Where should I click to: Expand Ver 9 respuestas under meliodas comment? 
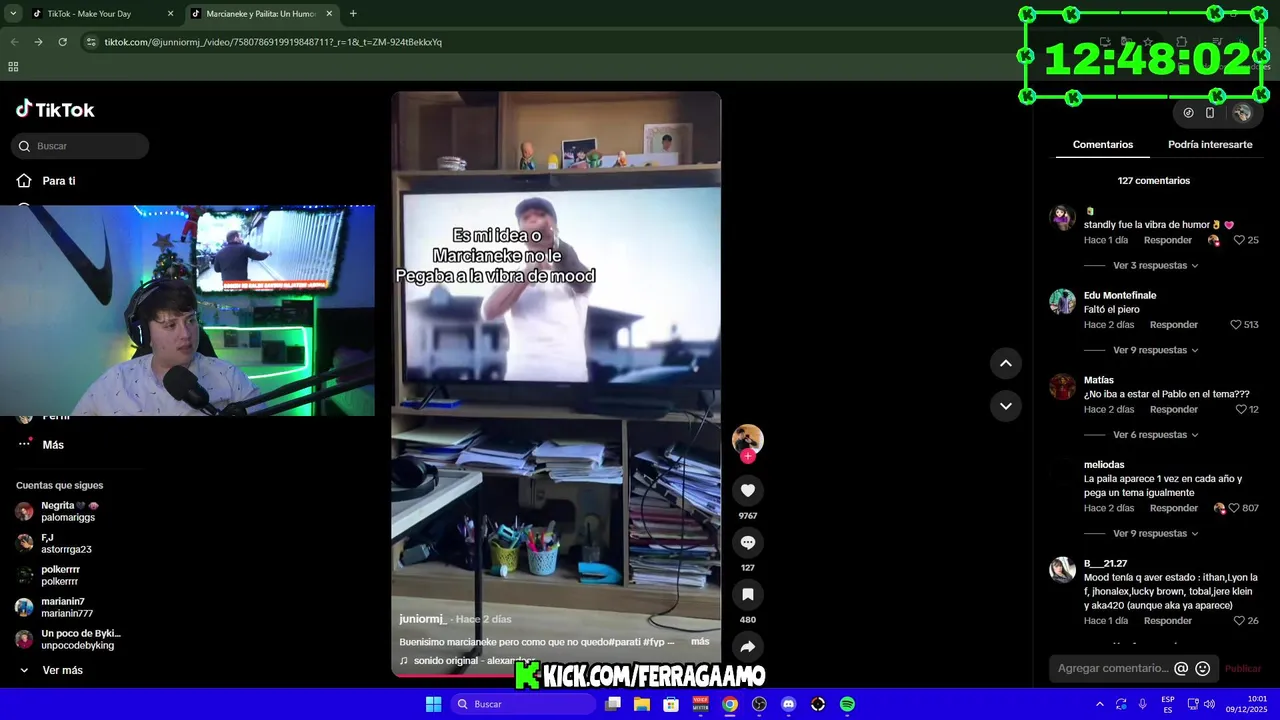pos(1155,534)
